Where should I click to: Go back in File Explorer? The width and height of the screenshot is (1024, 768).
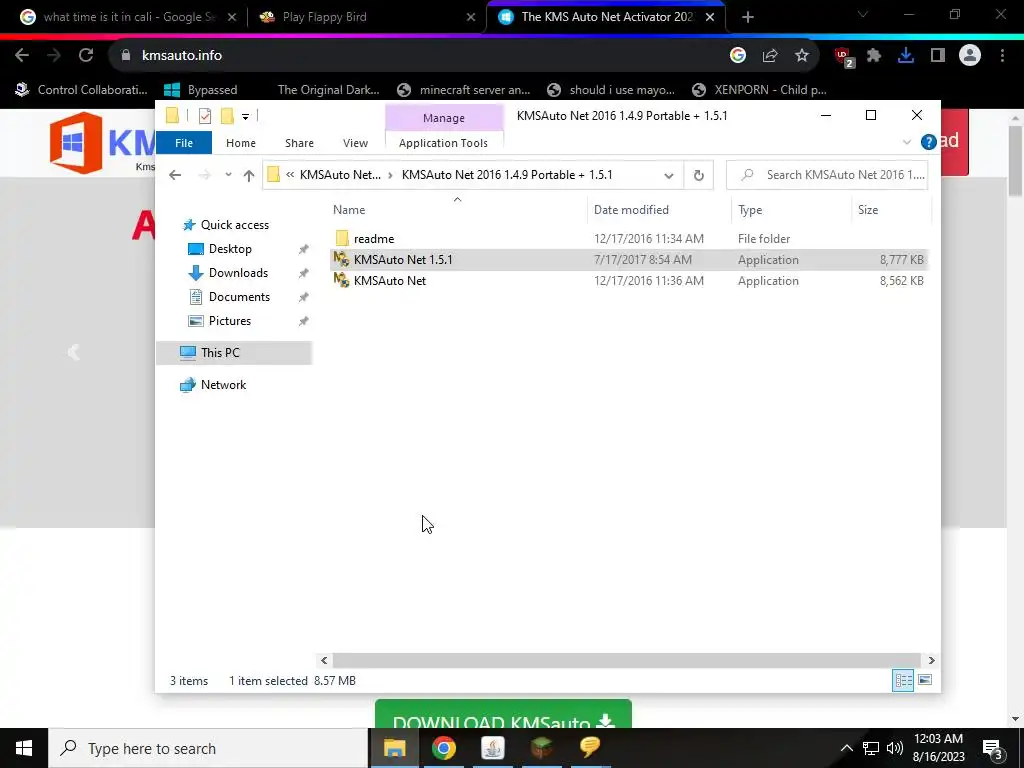tap(174, 175)
